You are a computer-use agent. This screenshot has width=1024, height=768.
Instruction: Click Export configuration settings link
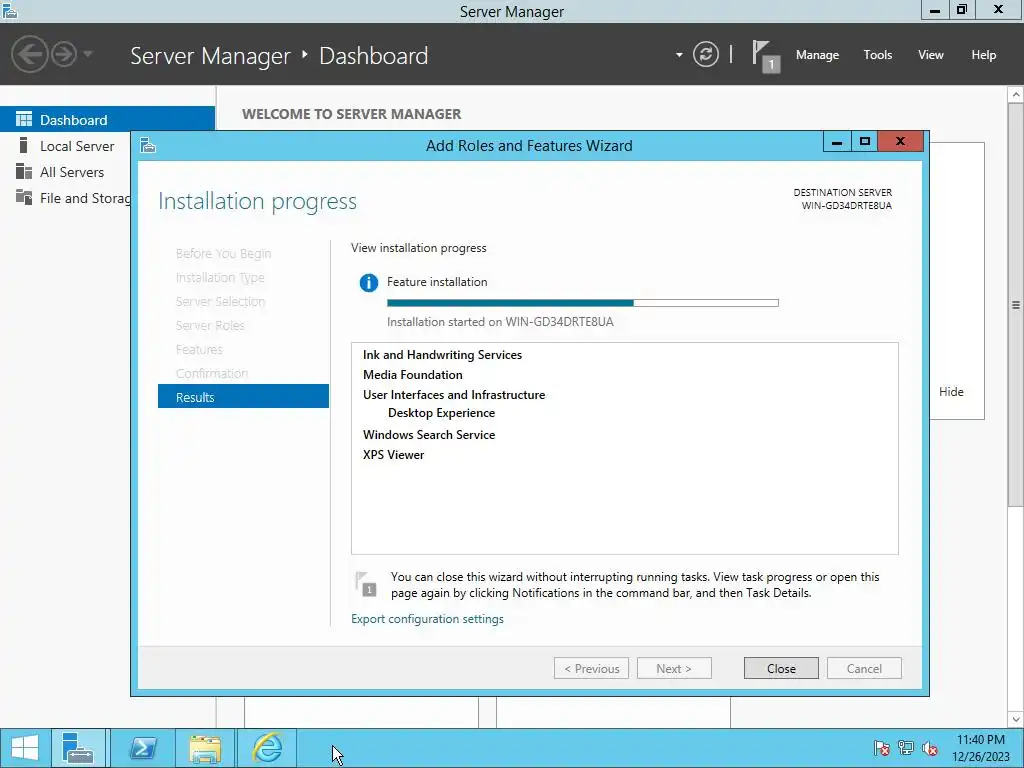pyautogui.click(x=427, y=618)
